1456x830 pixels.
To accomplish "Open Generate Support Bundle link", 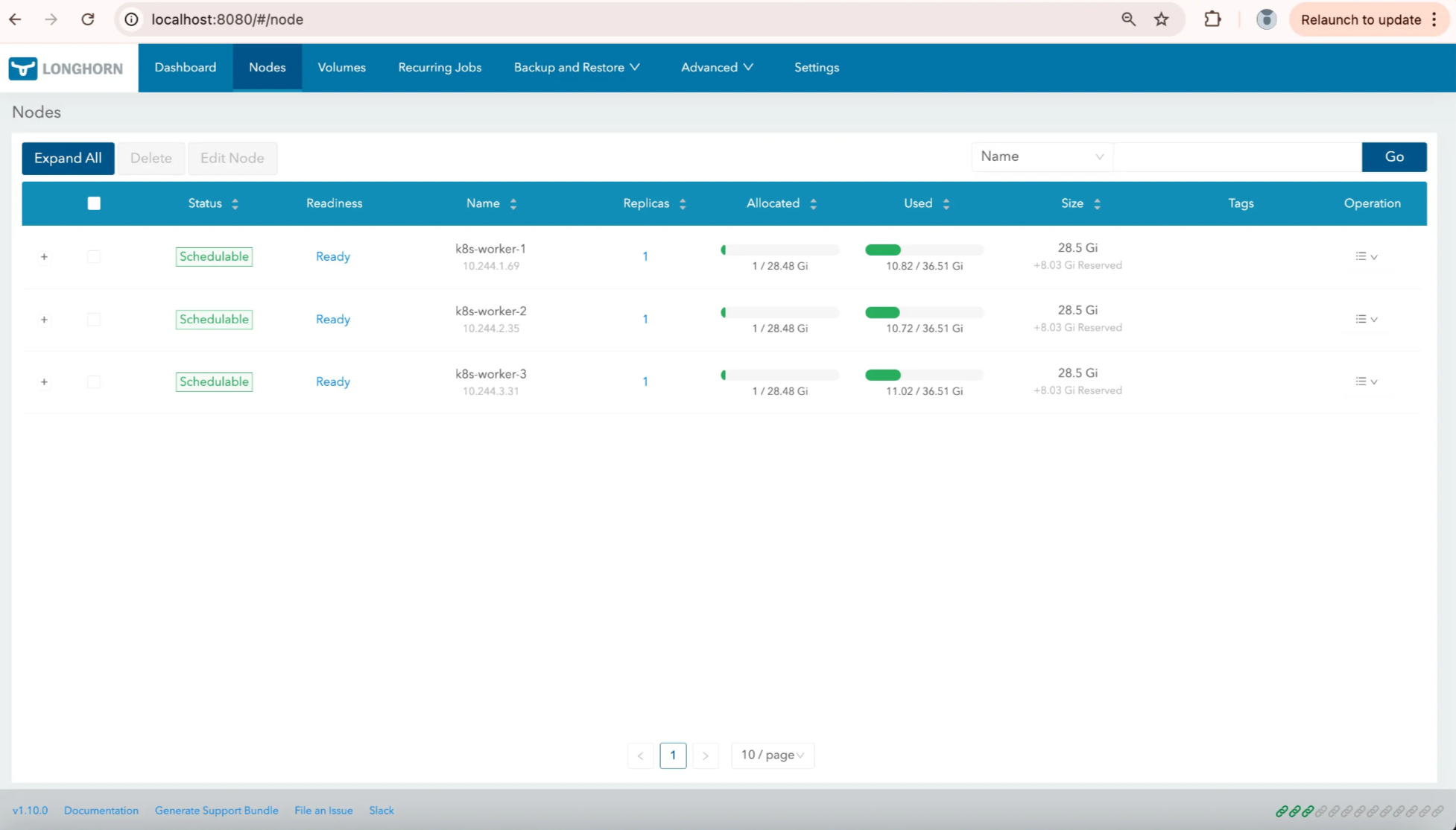I will pyautogui.click(x=216, y=810).
